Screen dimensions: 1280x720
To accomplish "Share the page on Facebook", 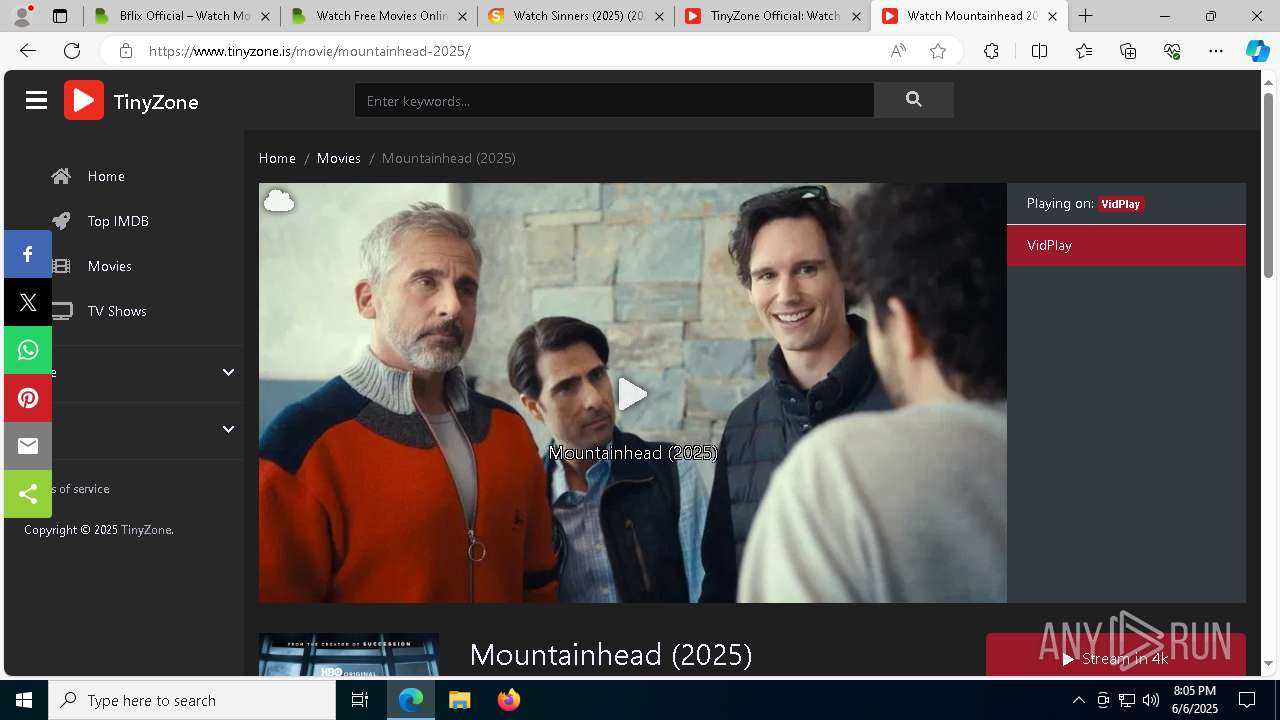I will pyautogui.click(x=28, y=254).
